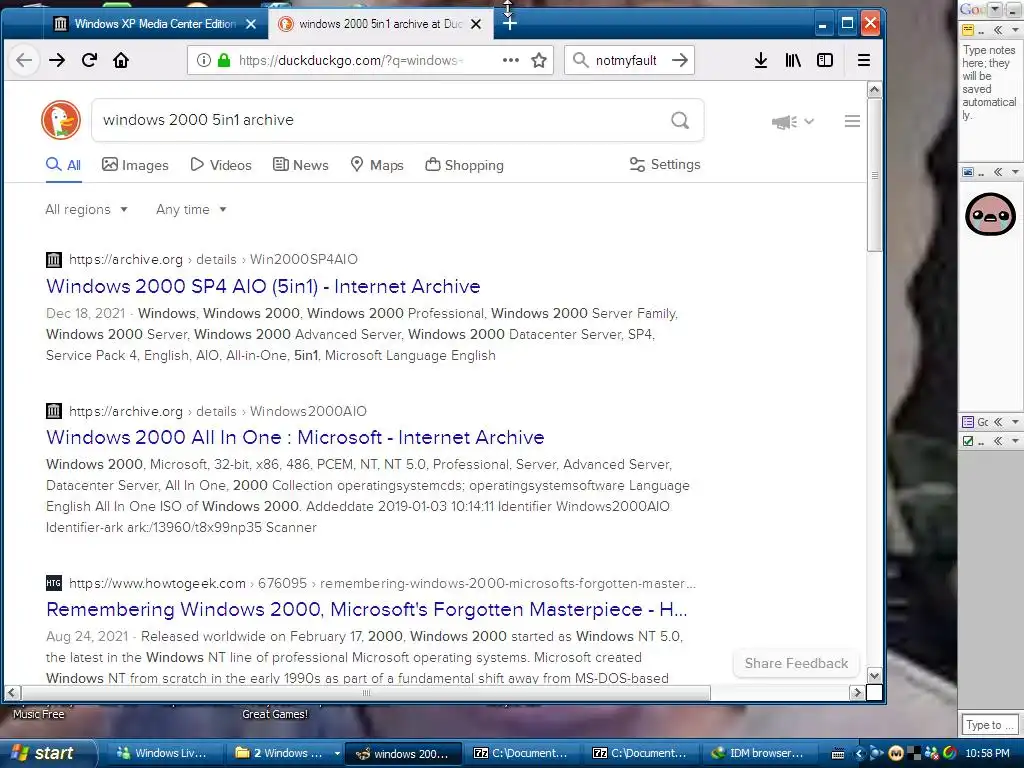Collapse the photo gadget with double chevron
The height and width of the screenshot is (768, 1024).
[998, 172]
